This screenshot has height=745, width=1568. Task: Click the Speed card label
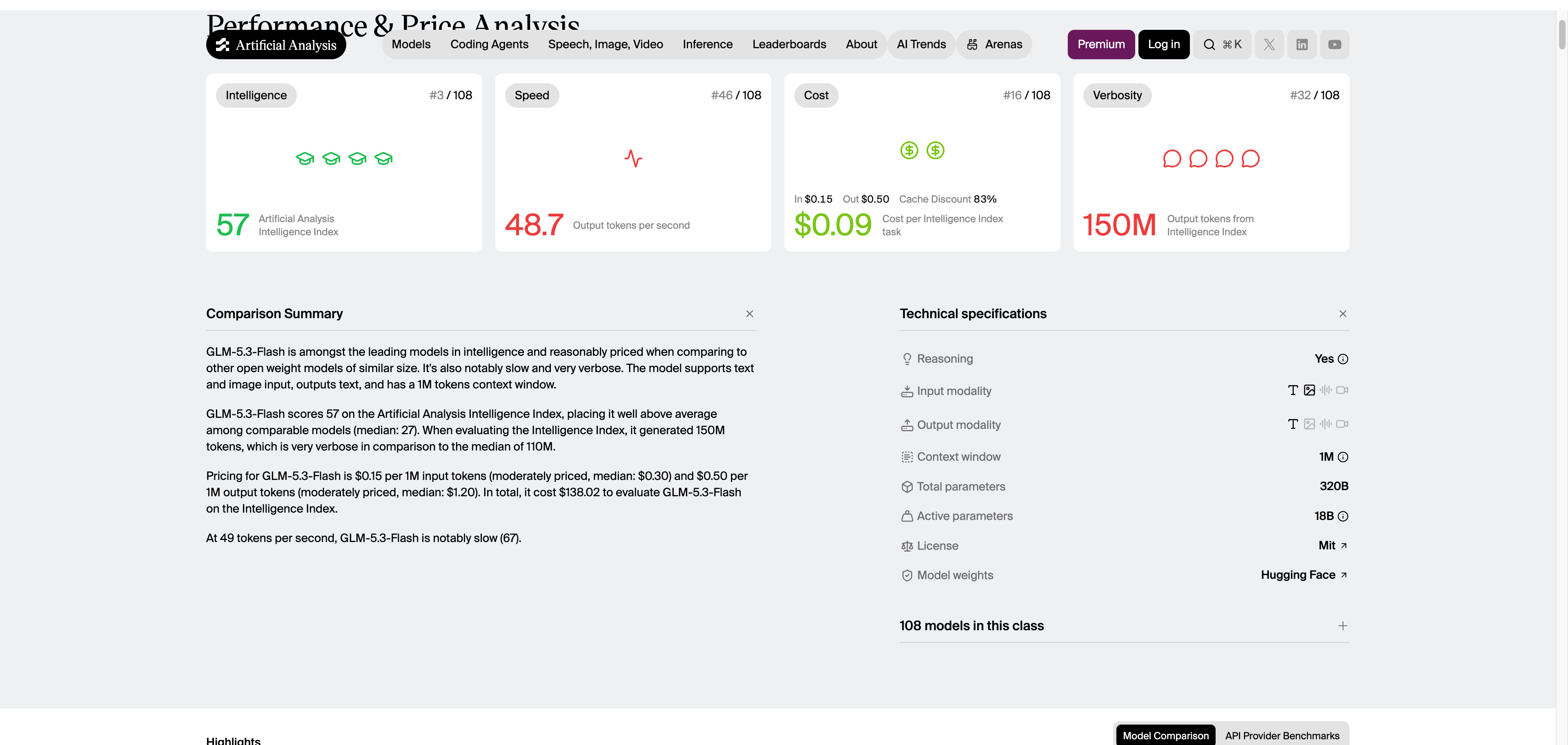coord(532,96)
